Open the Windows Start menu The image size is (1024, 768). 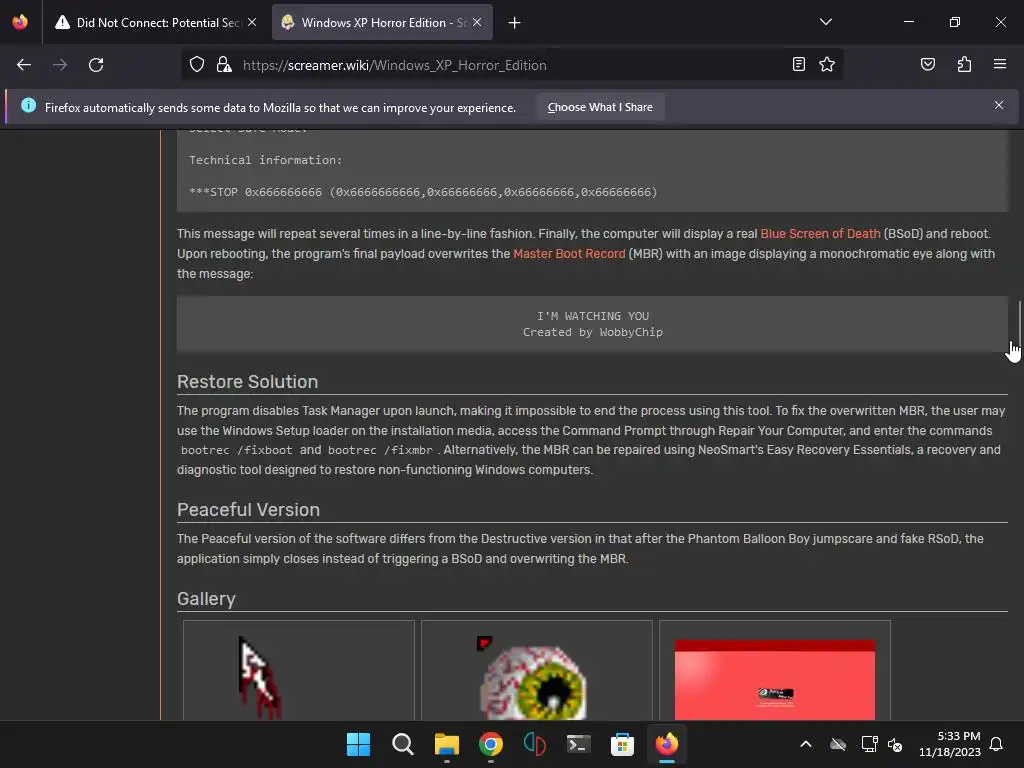coord(359,744)
